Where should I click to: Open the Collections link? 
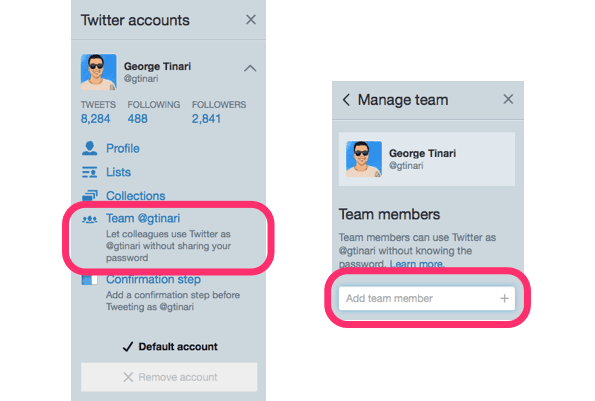click(x=135, y=196)
